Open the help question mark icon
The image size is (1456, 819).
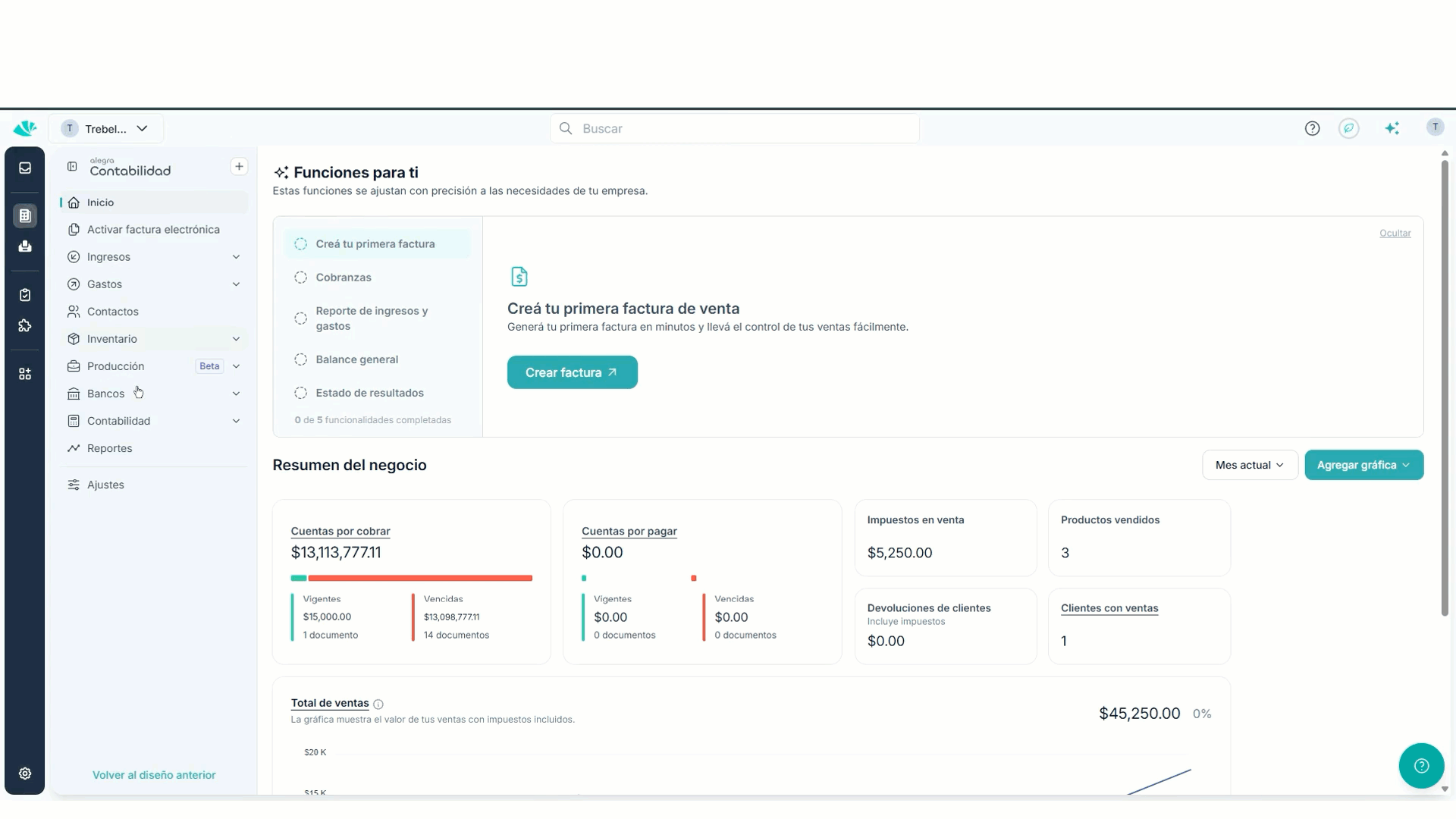point(1312,128)
